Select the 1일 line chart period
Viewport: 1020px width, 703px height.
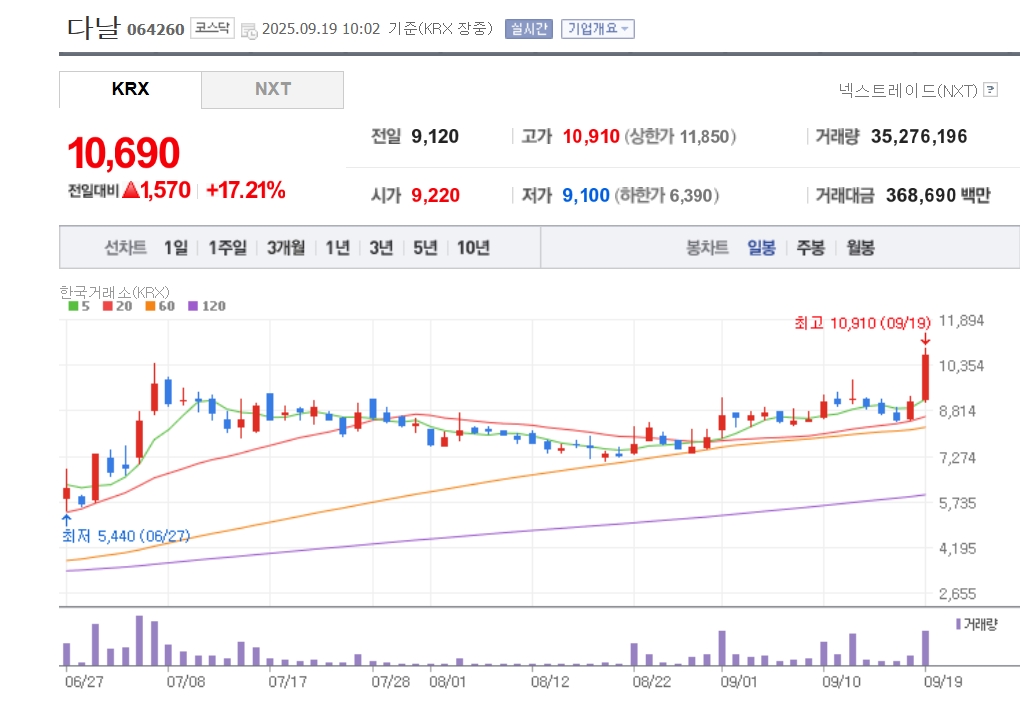176,248
